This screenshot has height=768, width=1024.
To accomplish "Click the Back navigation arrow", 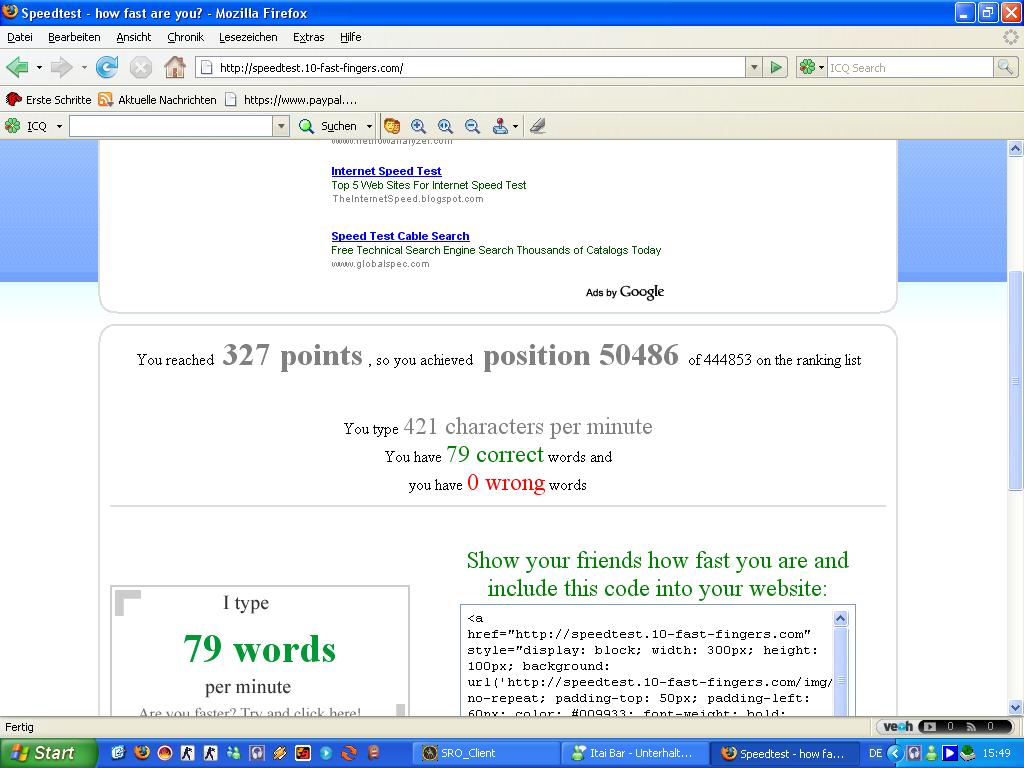I will point(17,68).
